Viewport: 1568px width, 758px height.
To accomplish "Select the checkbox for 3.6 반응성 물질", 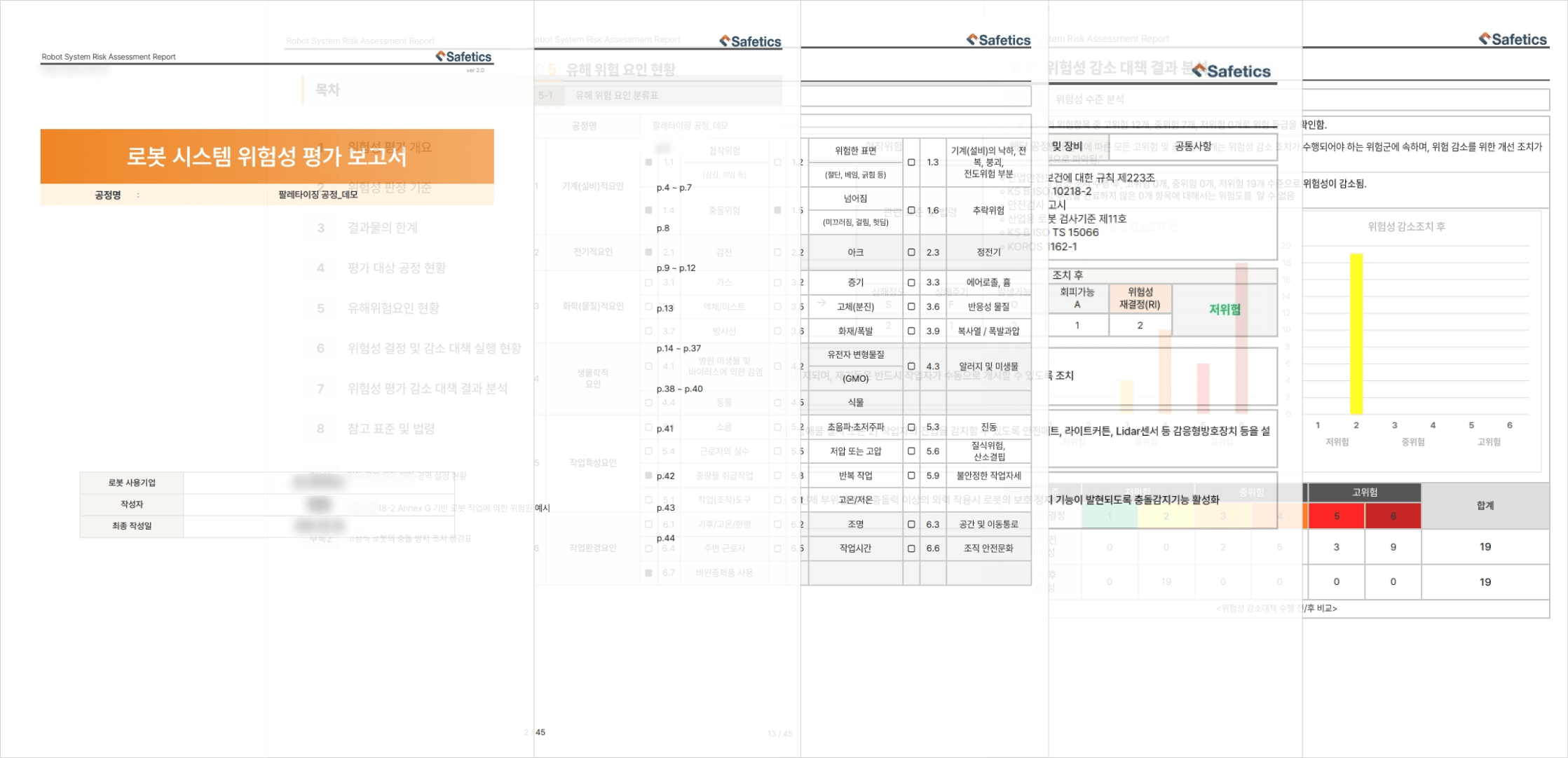I will coord(911,306).
